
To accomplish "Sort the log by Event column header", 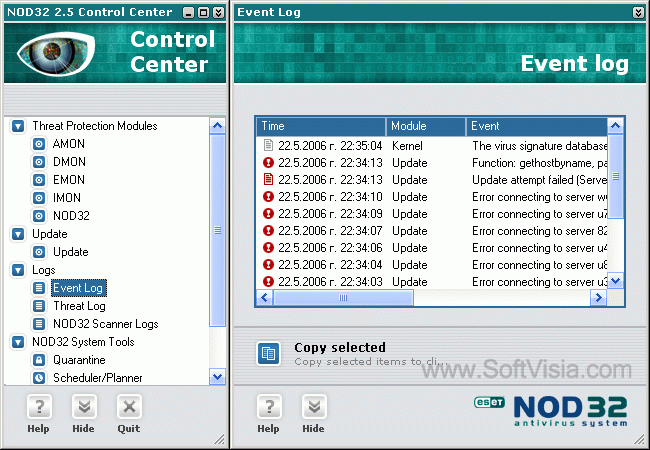I will (537, 126).
